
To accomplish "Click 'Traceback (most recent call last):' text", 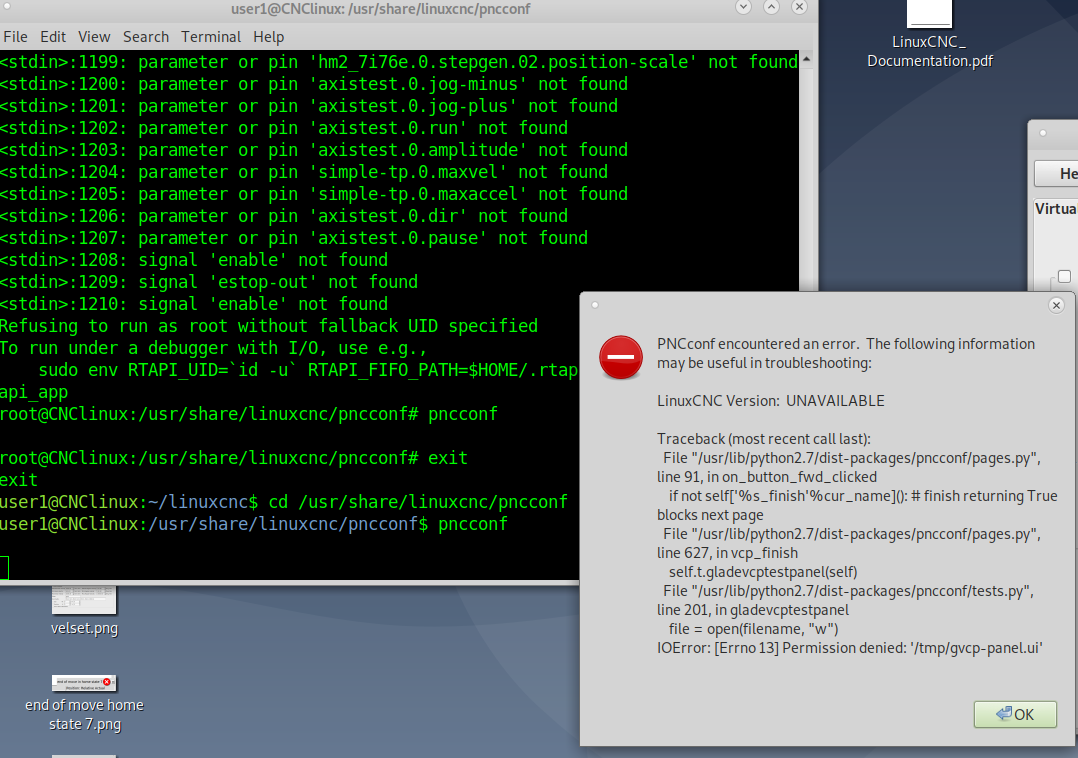I will [764, 439].
